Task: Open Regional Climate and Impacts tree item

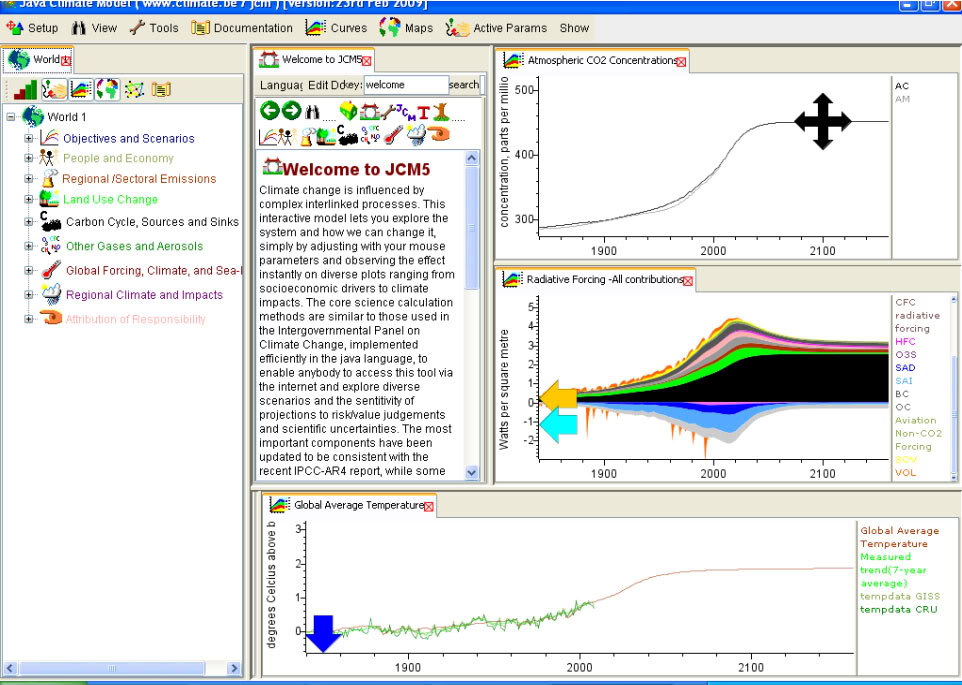Action: [144, 295]
